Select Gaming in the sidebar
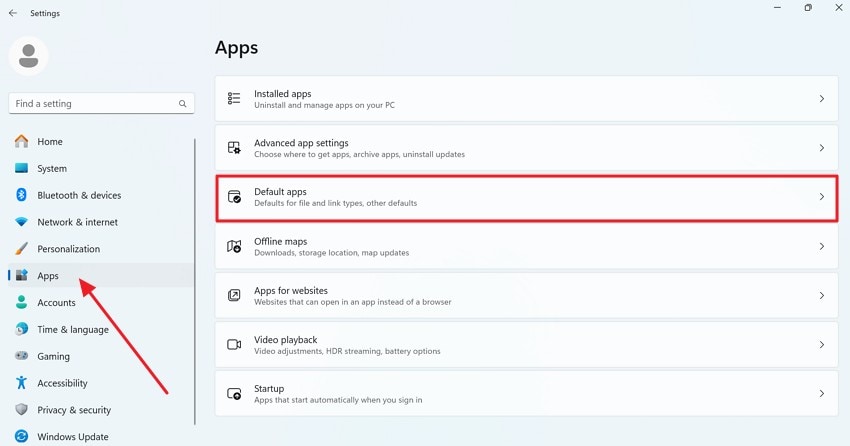Viewport: 850px width, 446px height. point(101,356)
